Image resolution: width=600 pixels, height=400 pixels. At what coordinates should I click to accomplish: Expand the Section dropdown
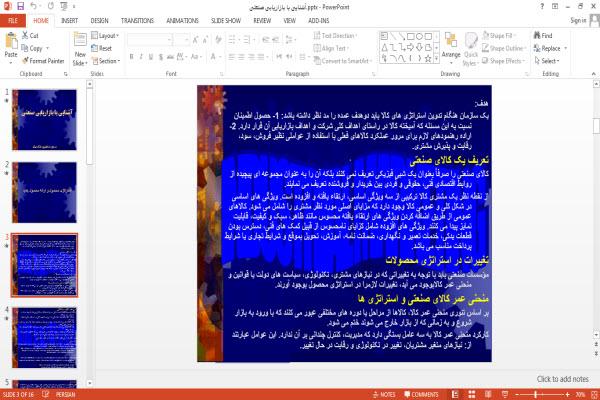pos(106,61)
